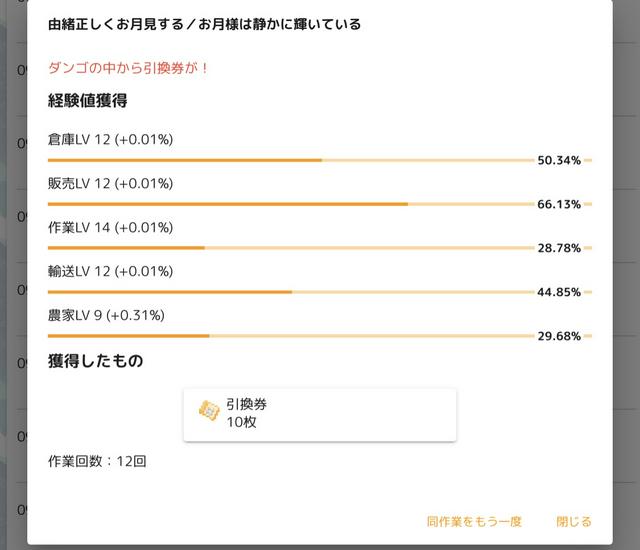Click the 66.13% sales percentage value
640x550 pixels.
tap(559, 204)
